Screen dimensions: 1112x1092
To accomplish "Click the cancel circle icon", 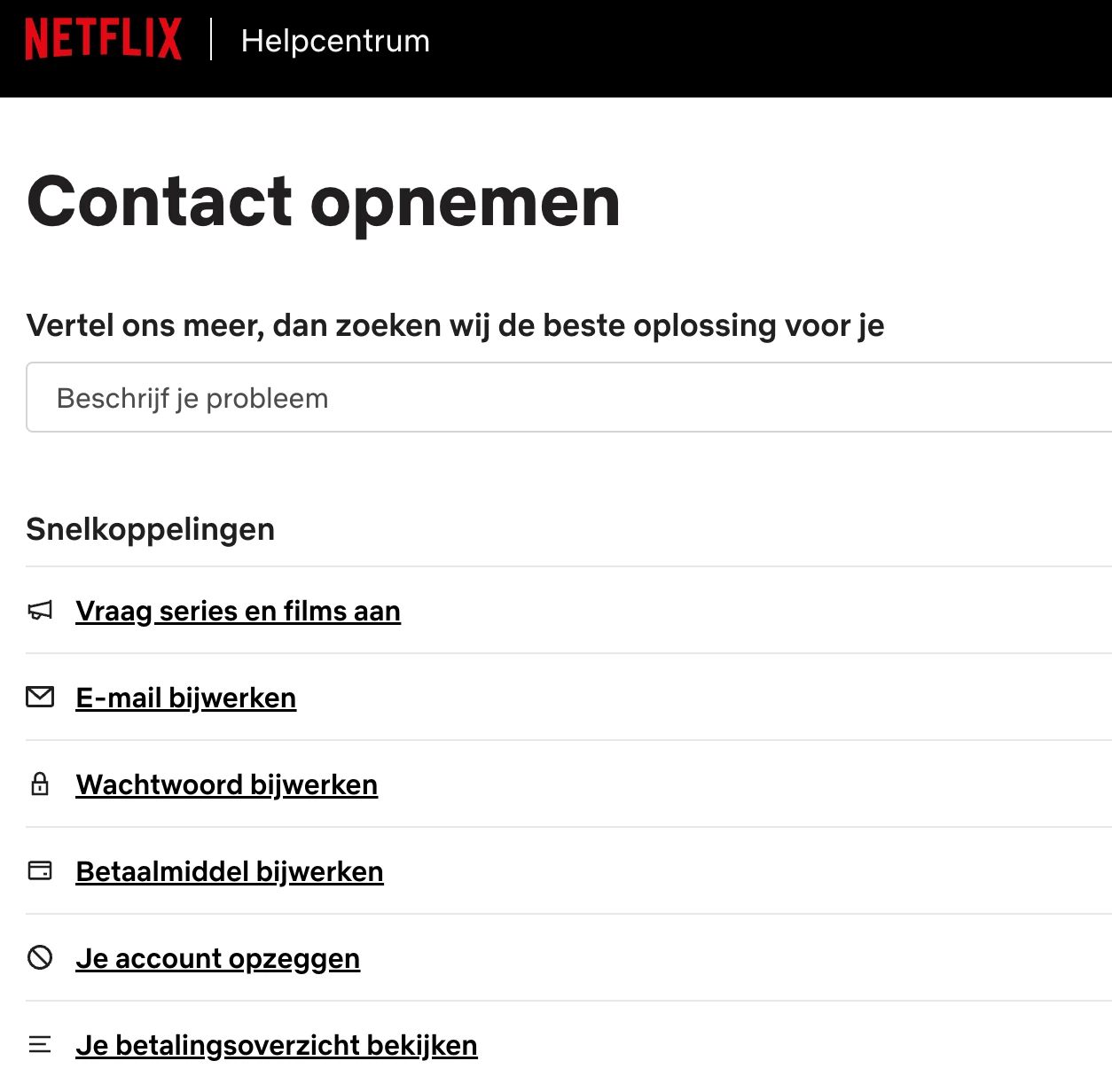I will 40,957.
